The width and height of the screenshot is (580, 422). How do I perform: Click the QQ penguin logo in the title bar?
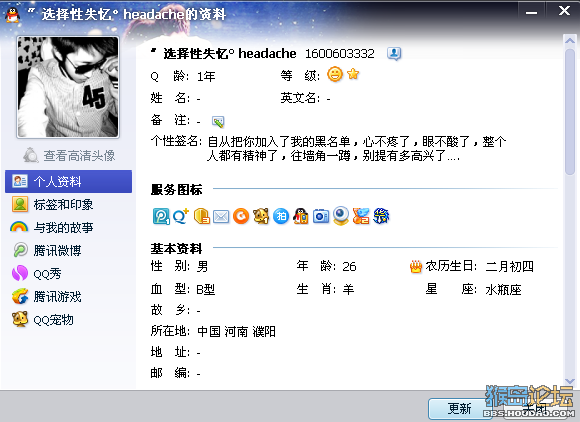click(x=13, y=15)
